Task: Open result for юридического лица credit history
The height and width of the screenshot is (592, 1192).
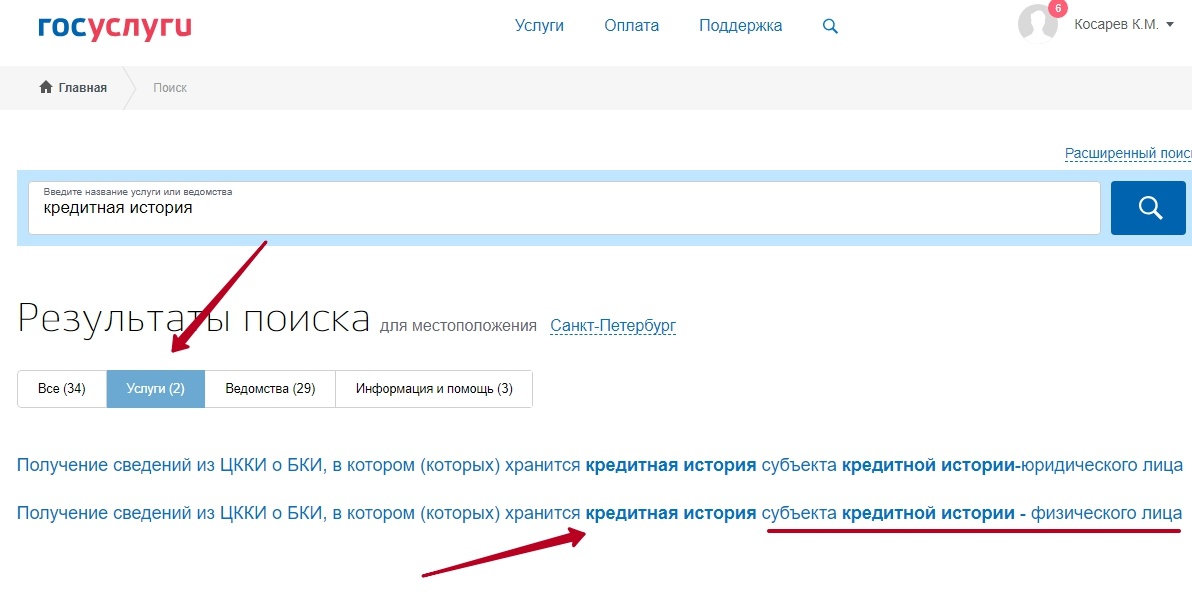Action: click(x=600, y=465)
